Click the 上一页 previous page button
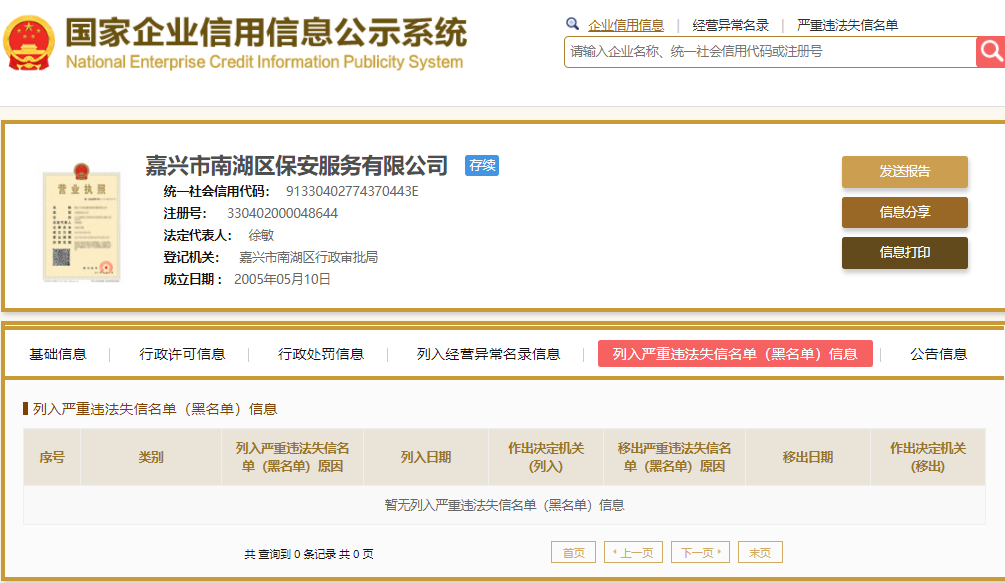The height and width of the screenshot is (583, 1005). (x=633, y=552)
